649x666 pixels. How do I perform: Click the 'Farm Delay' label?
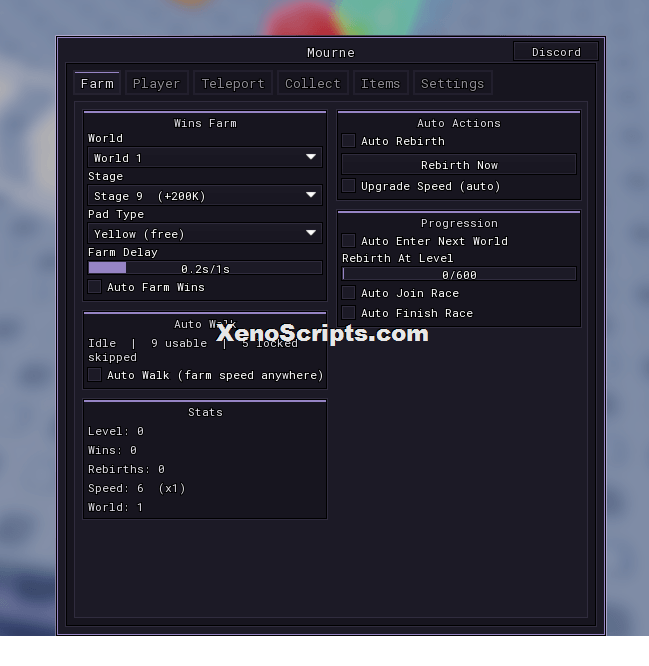pyautogui.click(x=123, y=252)
